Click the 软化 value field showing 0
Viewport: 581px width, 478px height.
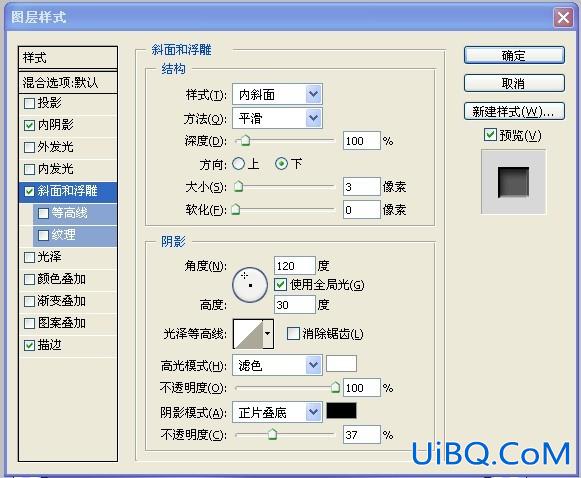point(362,210)
